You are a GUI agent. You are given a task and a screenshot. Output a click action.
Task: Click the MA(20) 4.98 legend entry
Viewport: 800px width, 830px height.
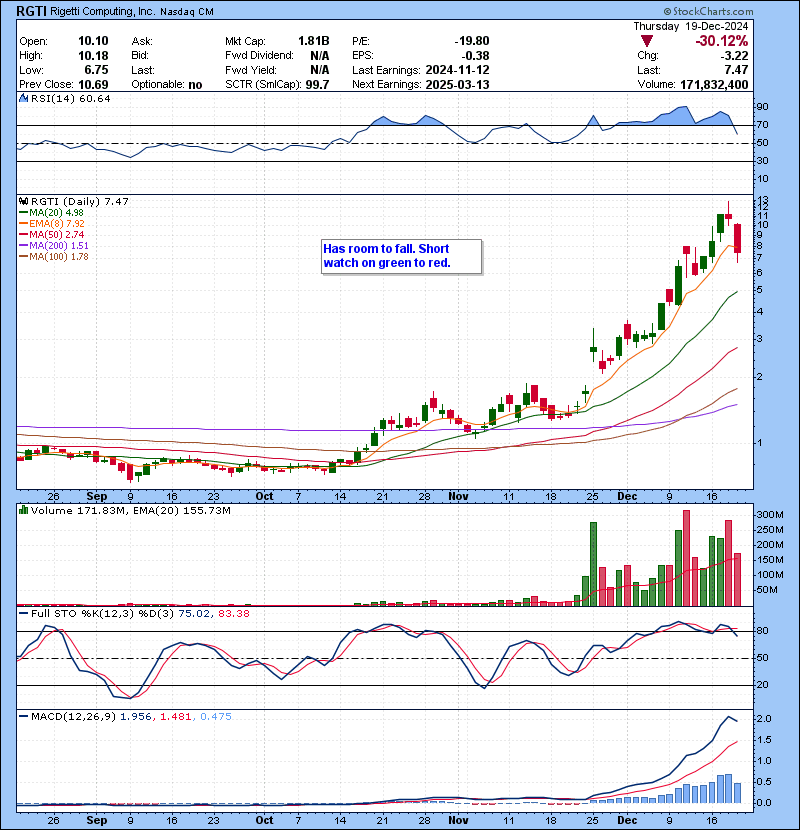(x=51, y=213)
